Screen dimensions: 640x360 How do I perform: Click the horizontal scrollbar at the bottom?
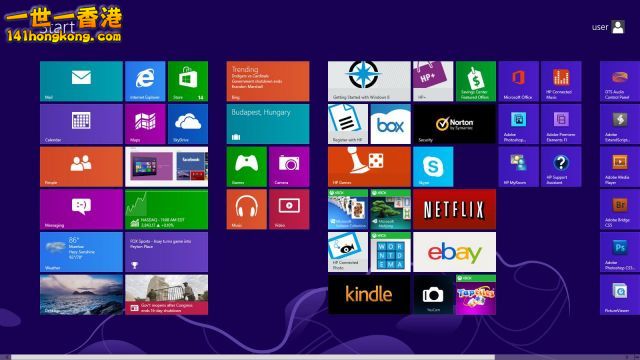[253, 357]
